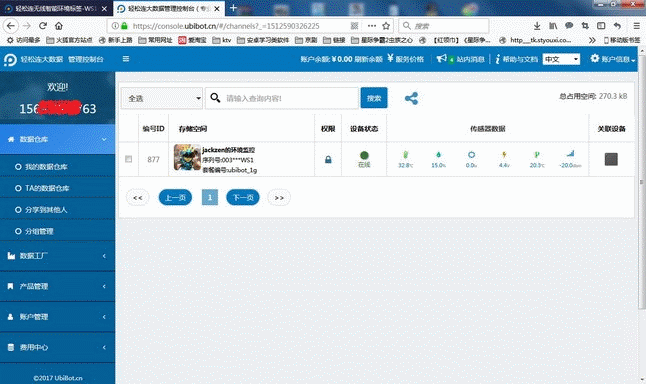The height and width of the screenshot is (384, 646).
Task: Open the 京剧 bookmark folder
Action: 306,40
